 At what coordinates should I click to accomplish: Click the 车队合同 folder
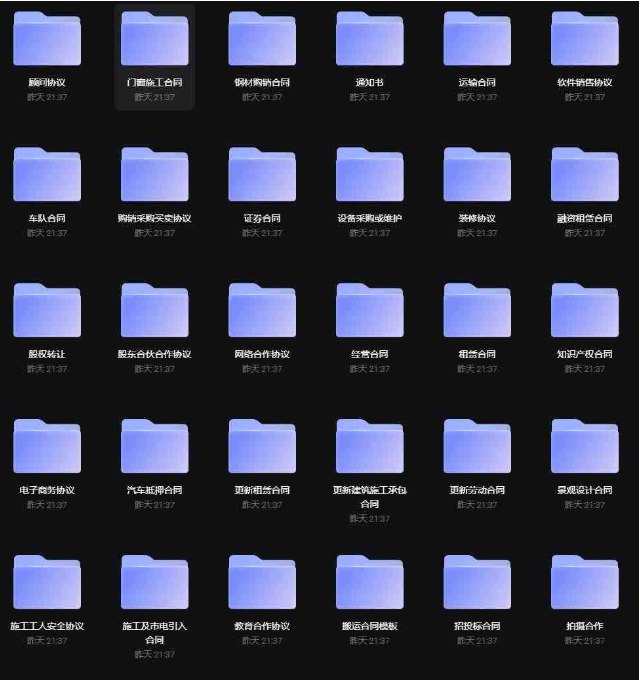[x=47, y=176]
